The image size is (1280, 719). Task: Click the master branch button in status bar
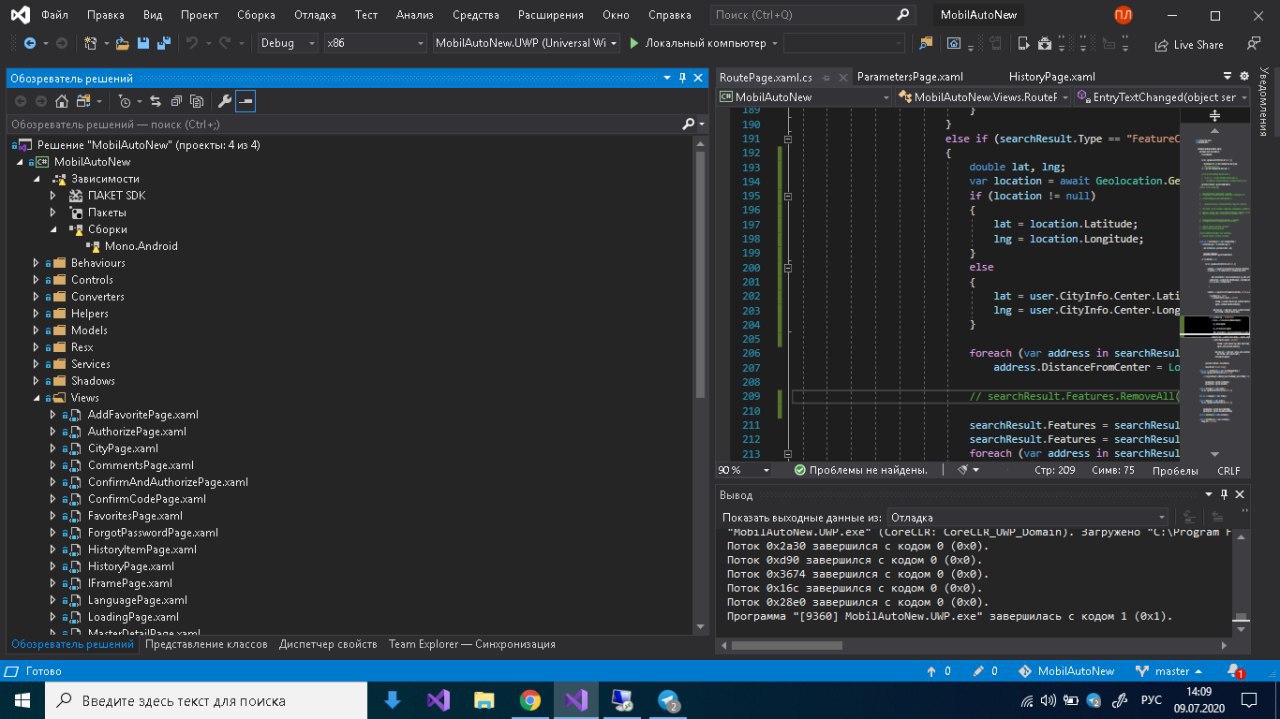point(1169,671)
